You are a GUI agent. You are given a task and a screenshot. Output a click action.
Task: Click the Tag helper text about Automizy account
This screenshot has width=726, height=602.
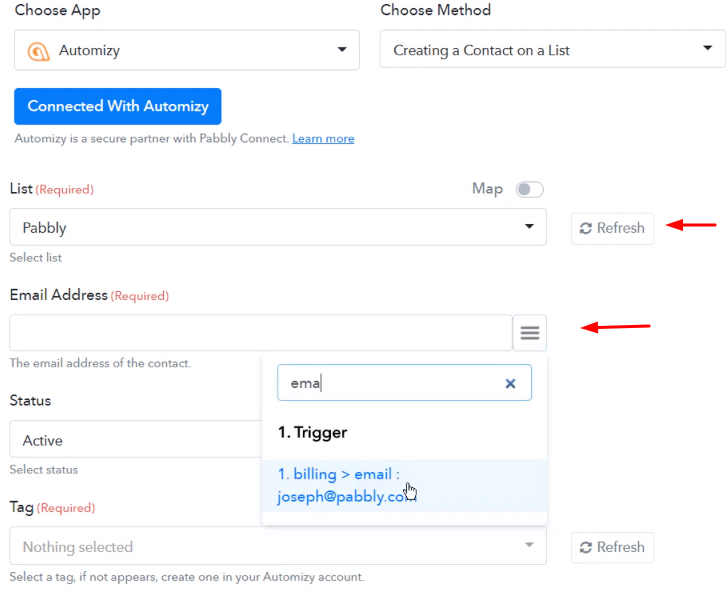[x=187, y=577]
